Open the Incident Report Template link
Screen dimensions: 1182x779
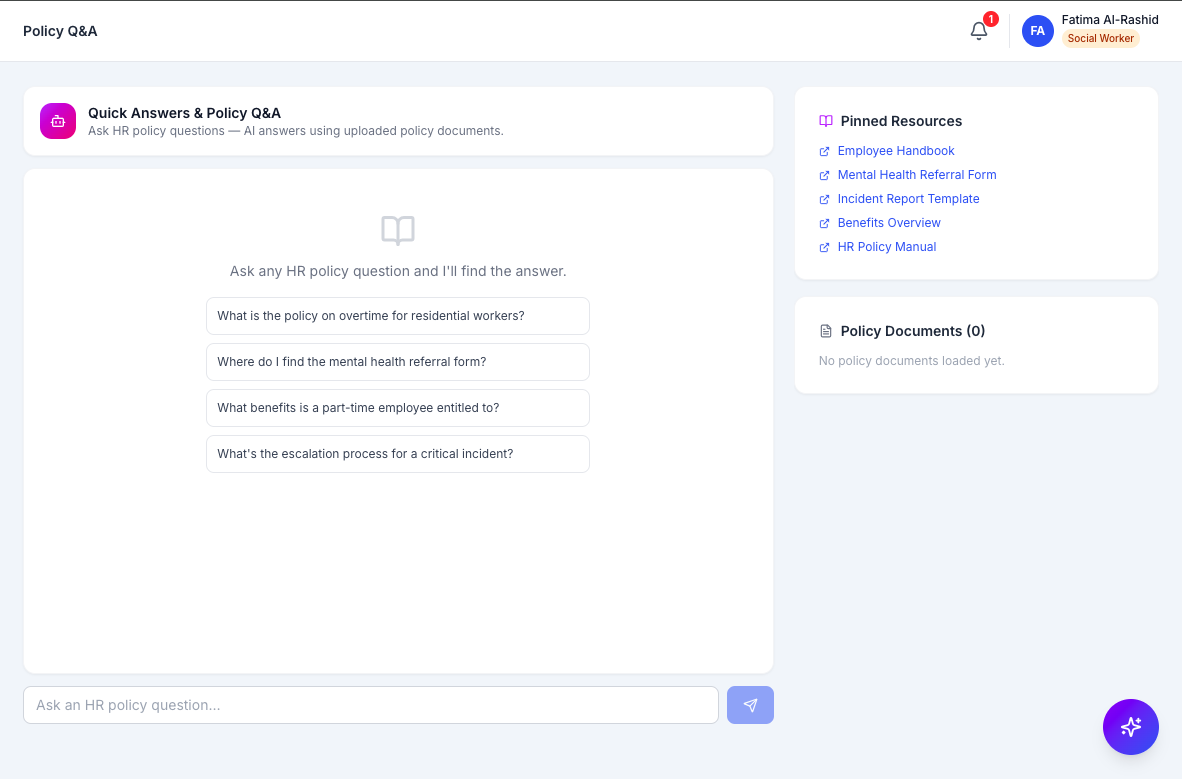(908, 199)
